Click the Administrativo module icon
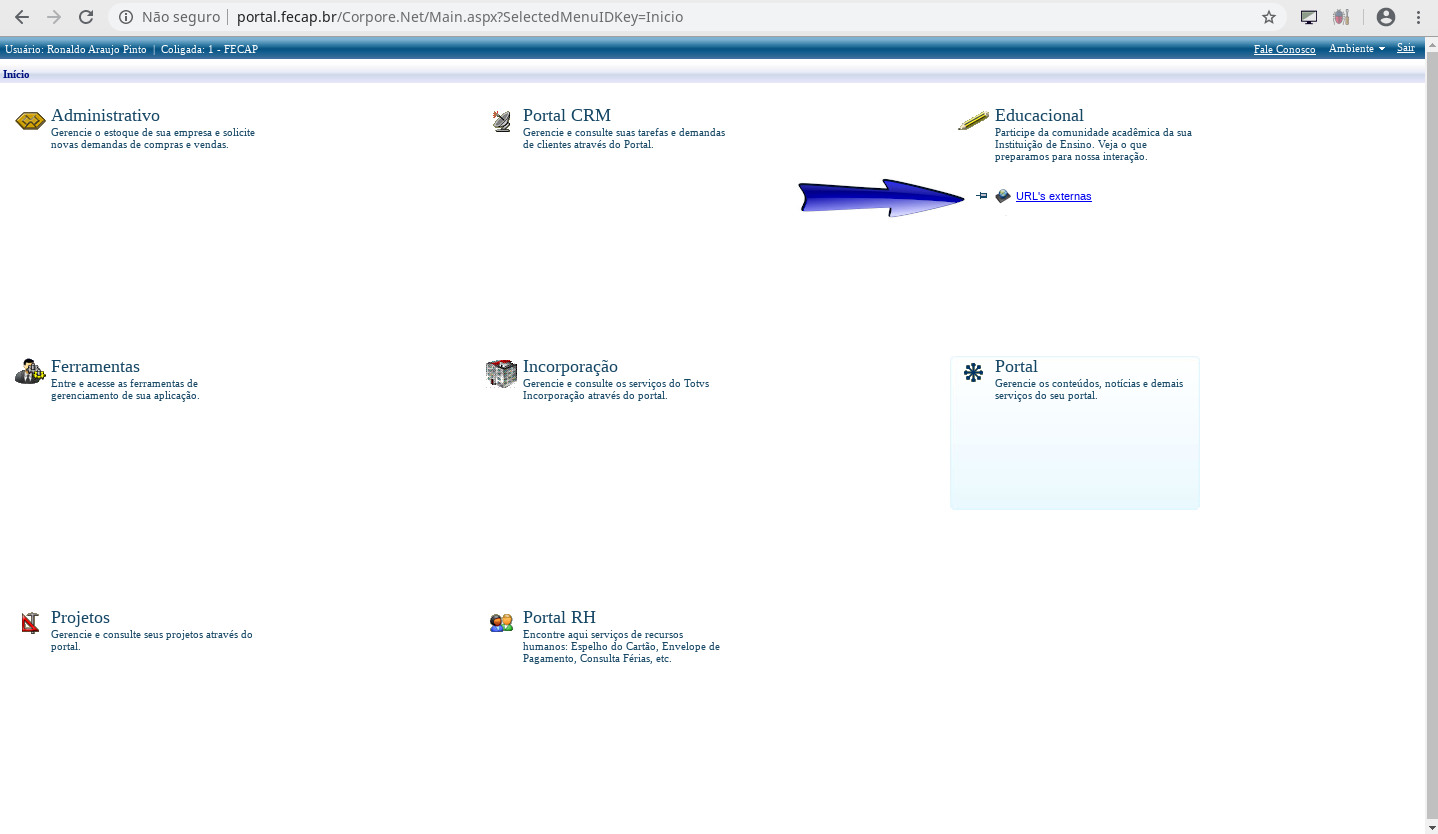Viewport: 1438px width, 834px height. click(30, 121)
